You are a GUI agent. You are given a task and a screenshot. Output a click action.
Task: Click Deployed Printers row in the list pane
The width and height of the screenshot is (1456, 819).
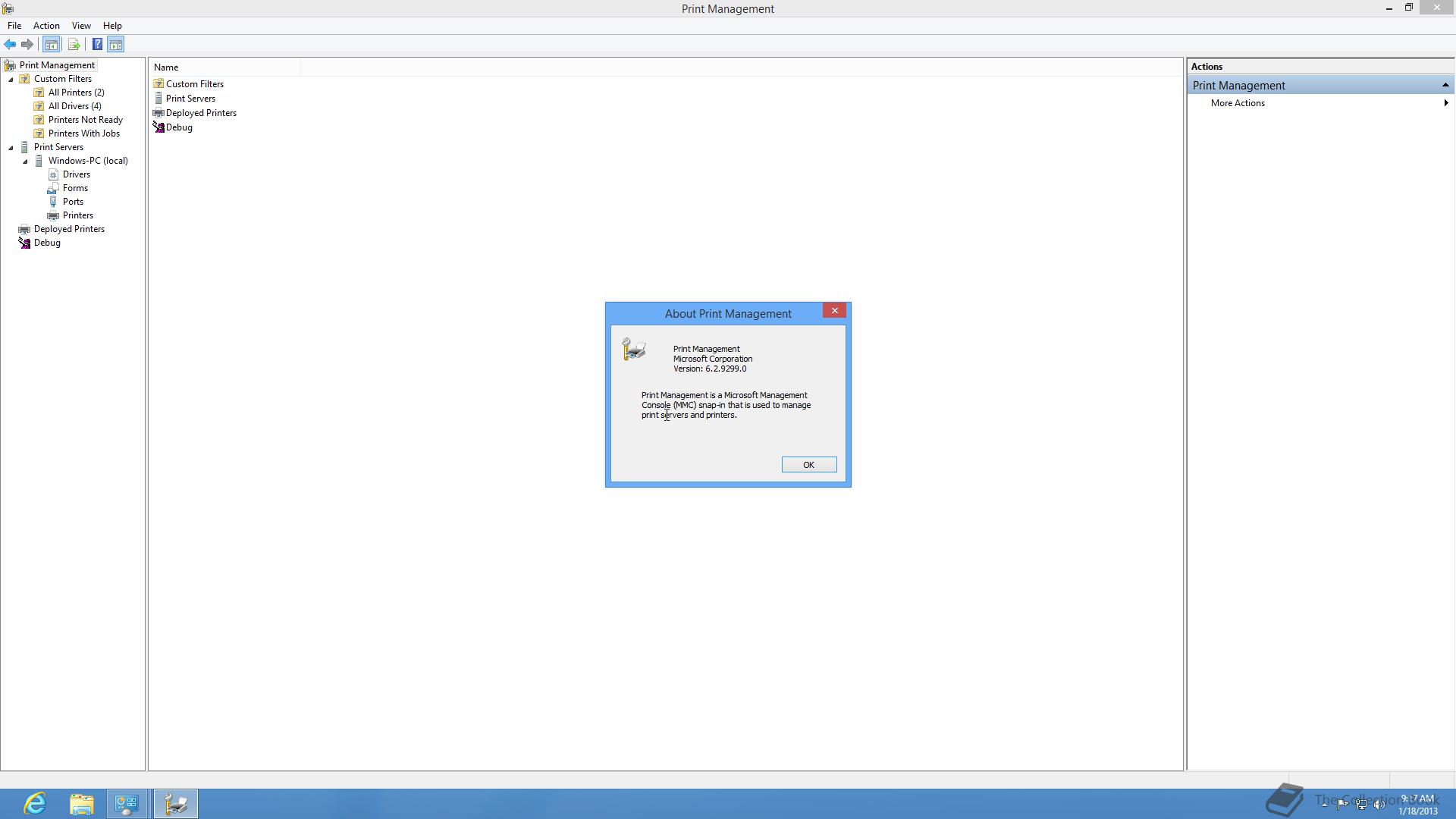click(x=201, y=113)
